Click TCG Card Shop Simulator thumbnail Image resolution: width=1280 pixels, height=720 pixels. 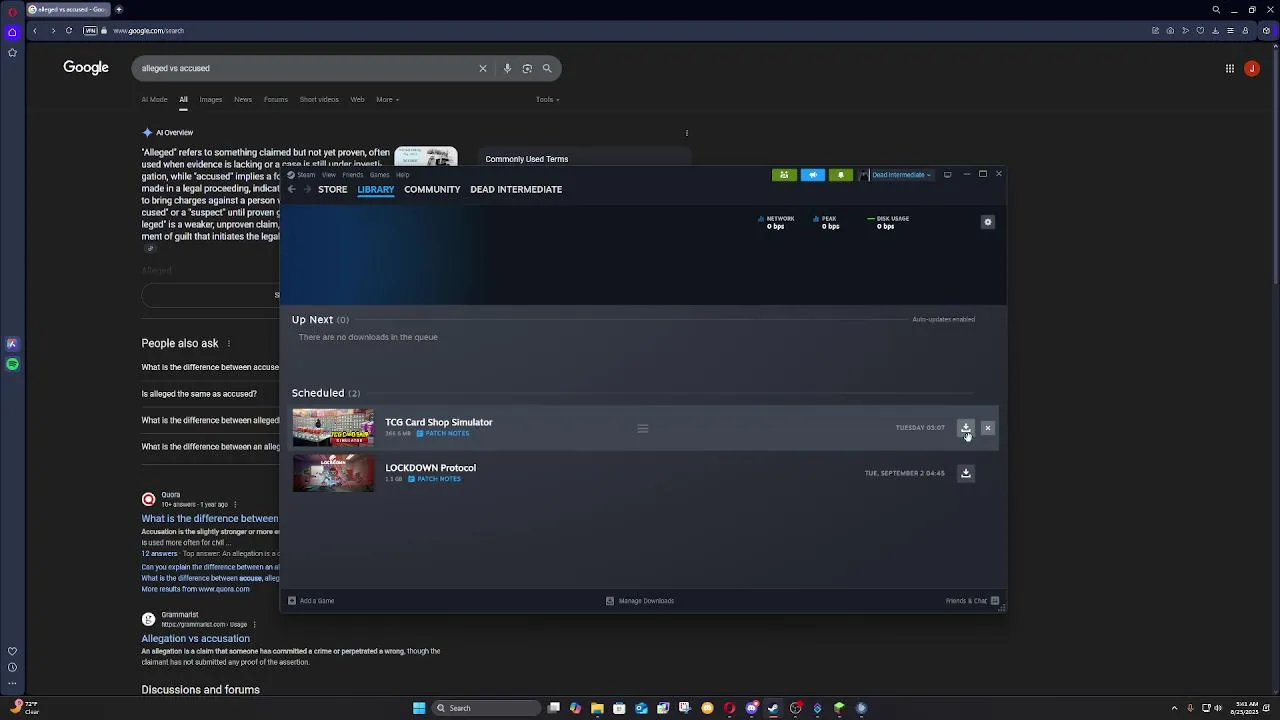point(333,428)
